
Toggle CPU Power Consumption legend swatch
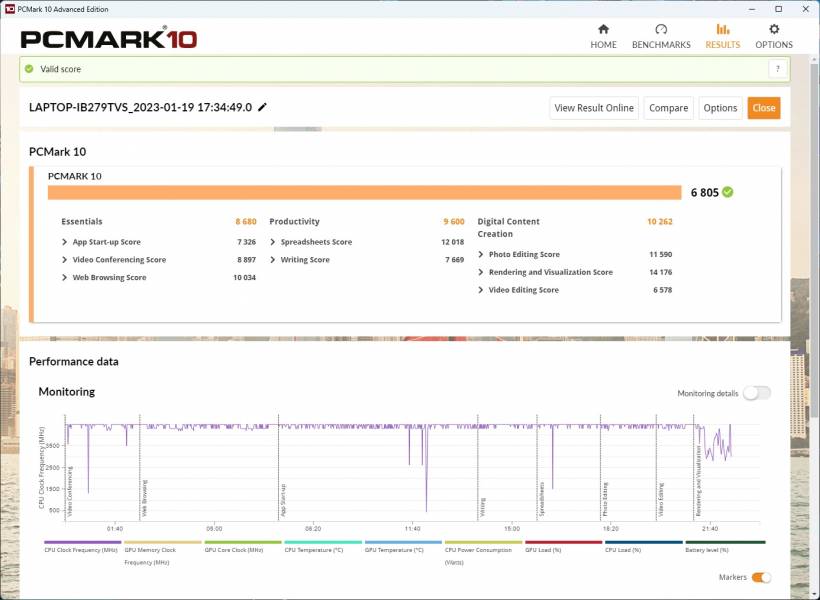click(x=484, y=542)
